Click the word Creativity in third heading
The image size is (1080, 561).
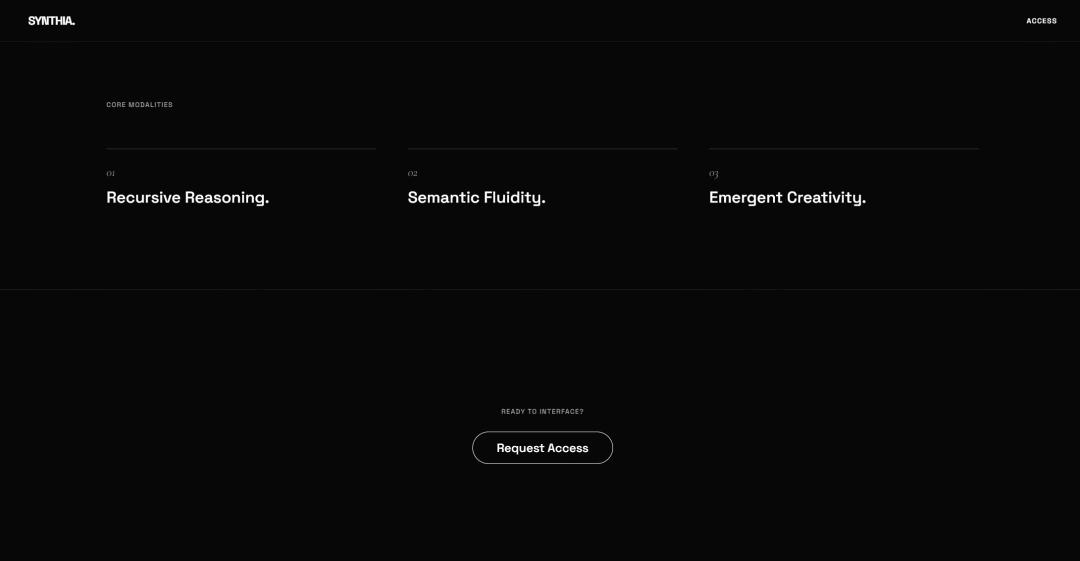click(824, 198)
